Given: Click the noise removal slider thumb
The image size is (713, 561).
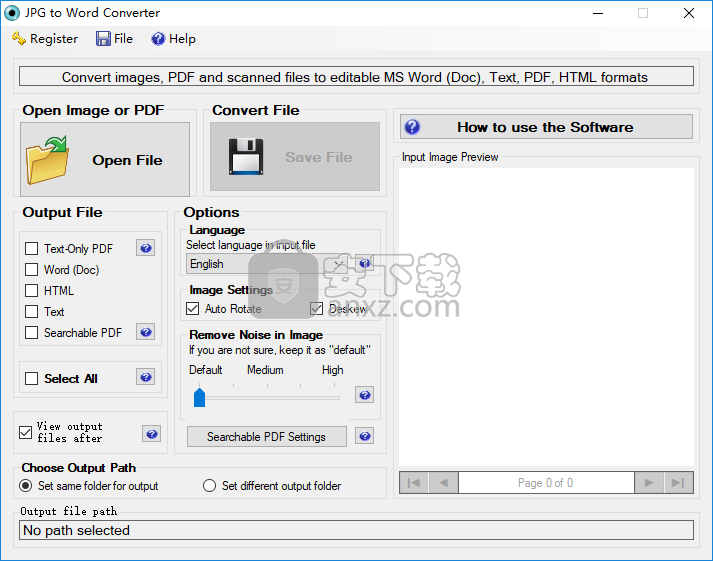Looking at the screenshot, I should [199, 397].
